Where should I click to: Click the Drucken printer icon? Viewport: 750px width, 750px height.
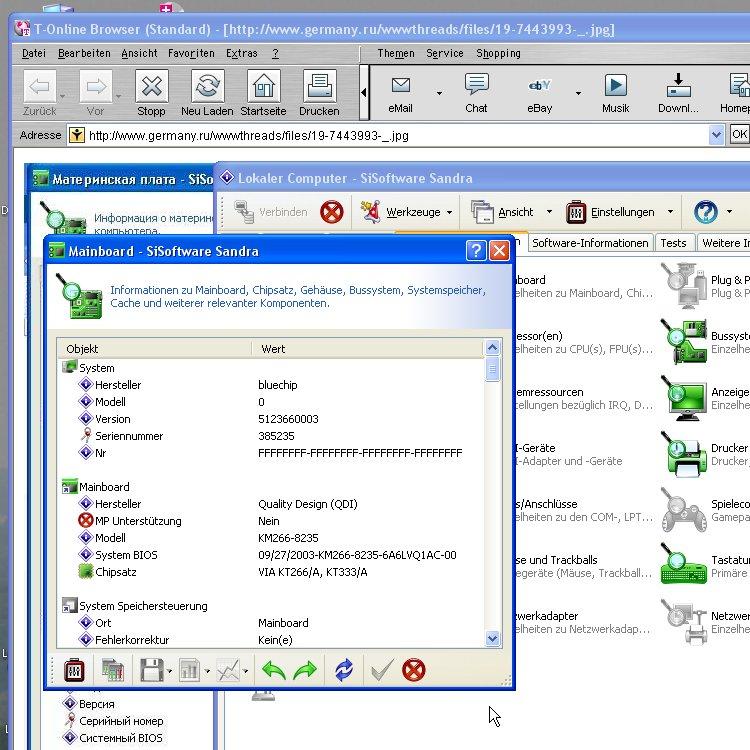click(319, 93)
